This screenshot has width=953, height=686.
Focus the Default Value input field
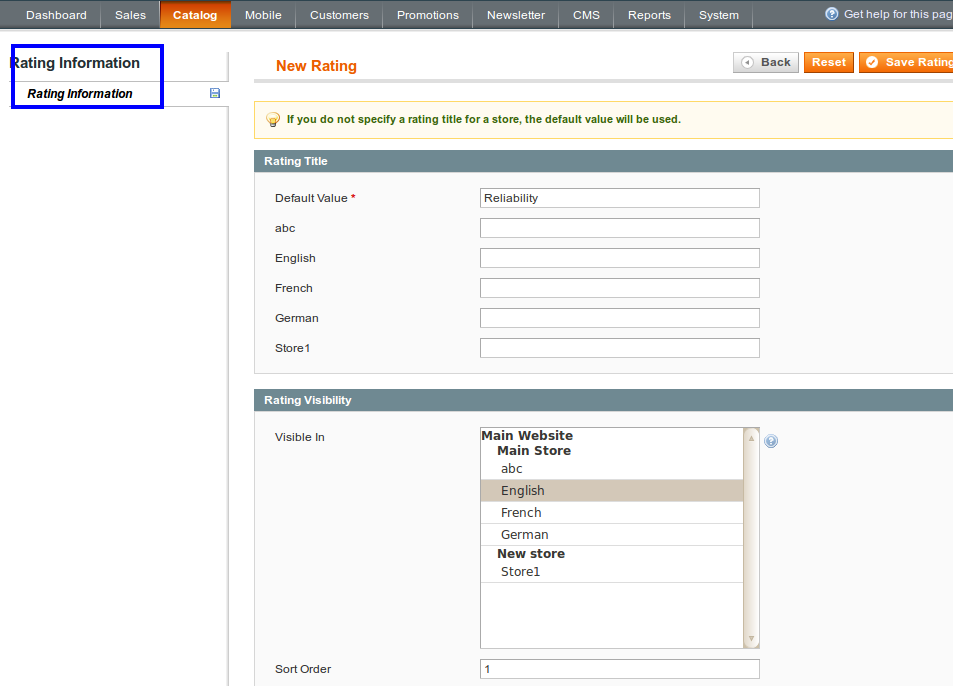(x=619, y=198)
